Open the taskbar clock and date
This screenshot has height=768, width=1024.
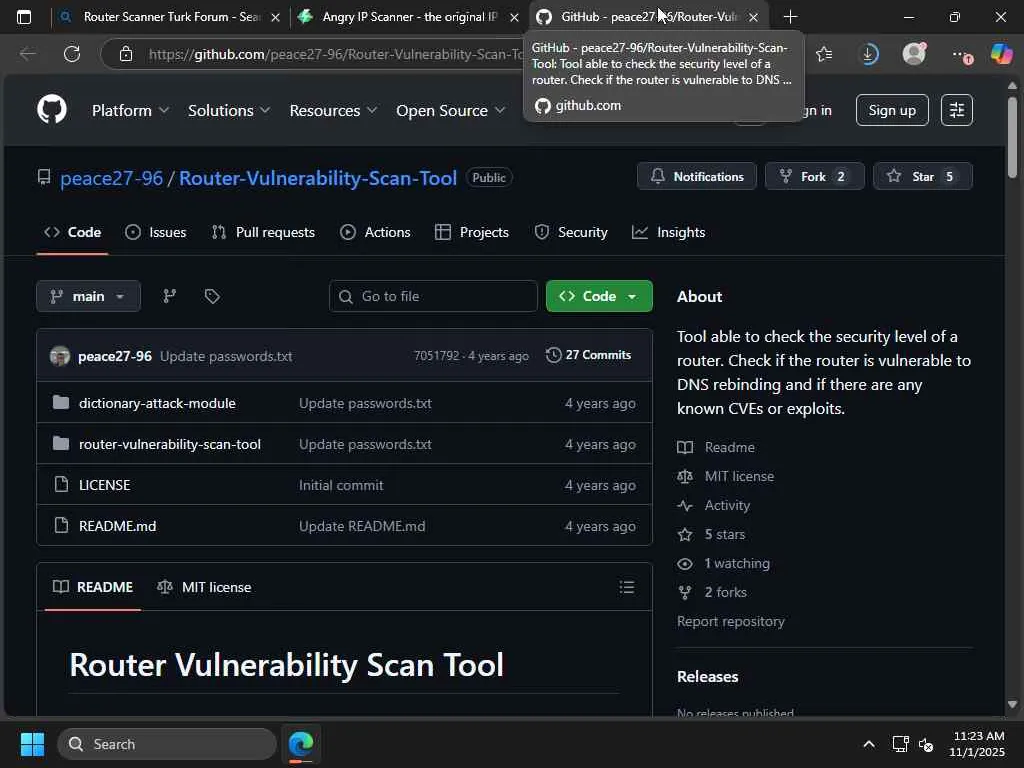[977, 744]
